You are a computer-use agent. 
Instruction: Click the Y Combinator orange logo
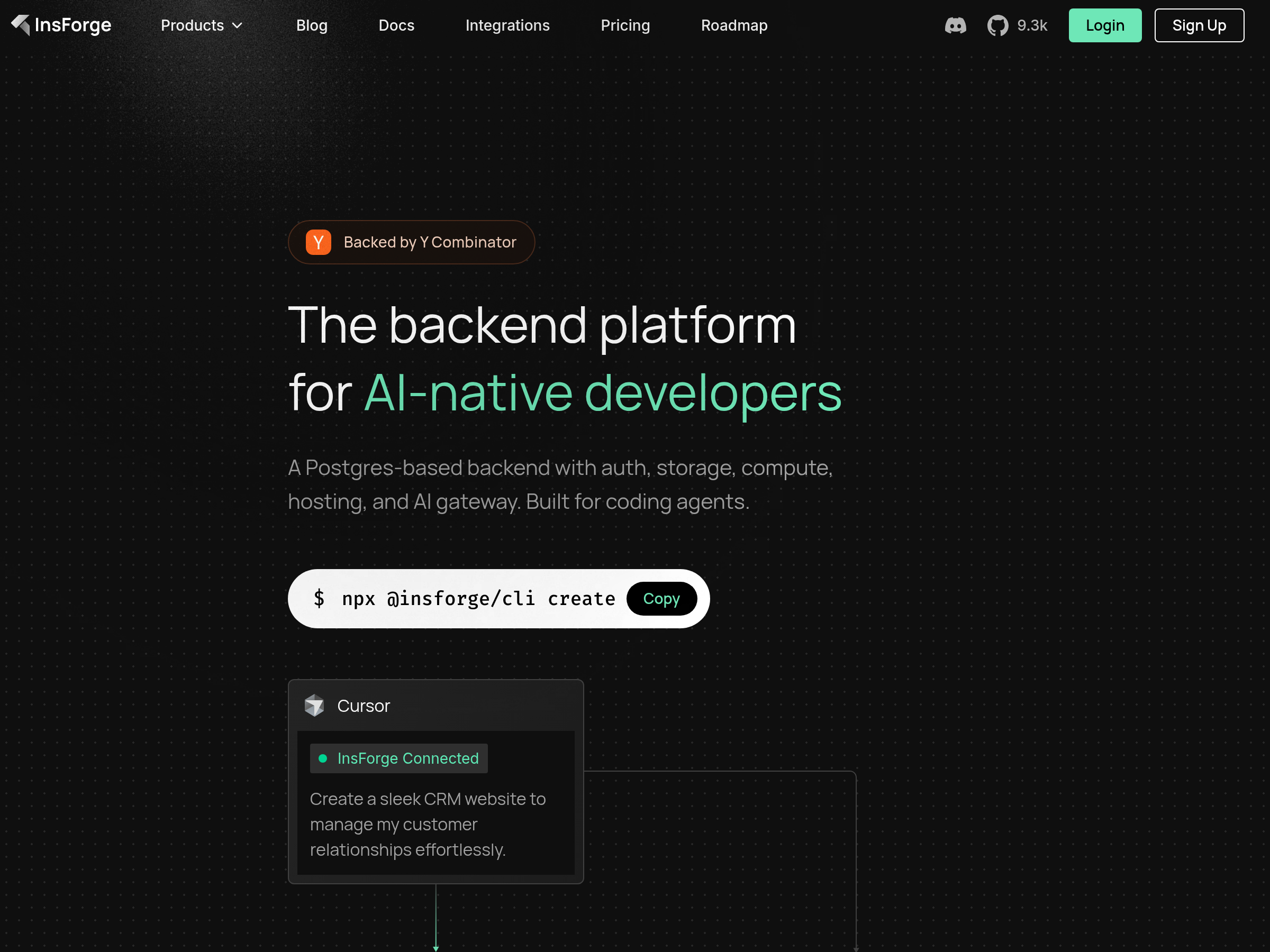coord(318,242)
